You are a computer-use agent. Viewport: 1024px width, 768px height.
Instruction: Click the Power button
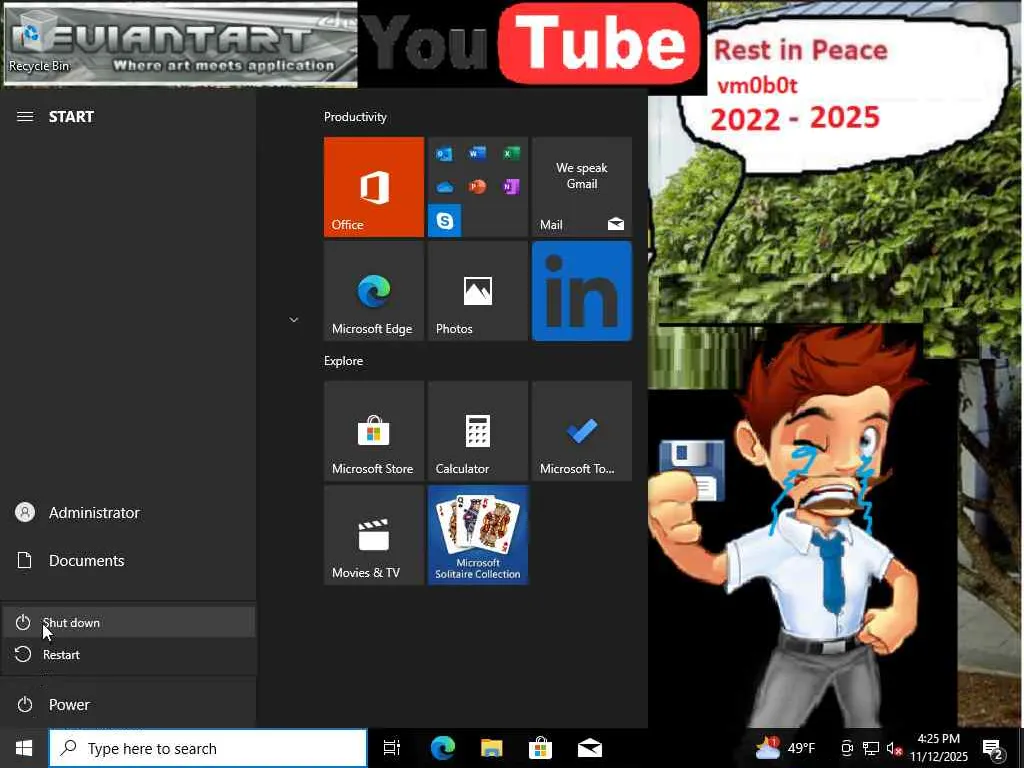[x=128, y=705]
